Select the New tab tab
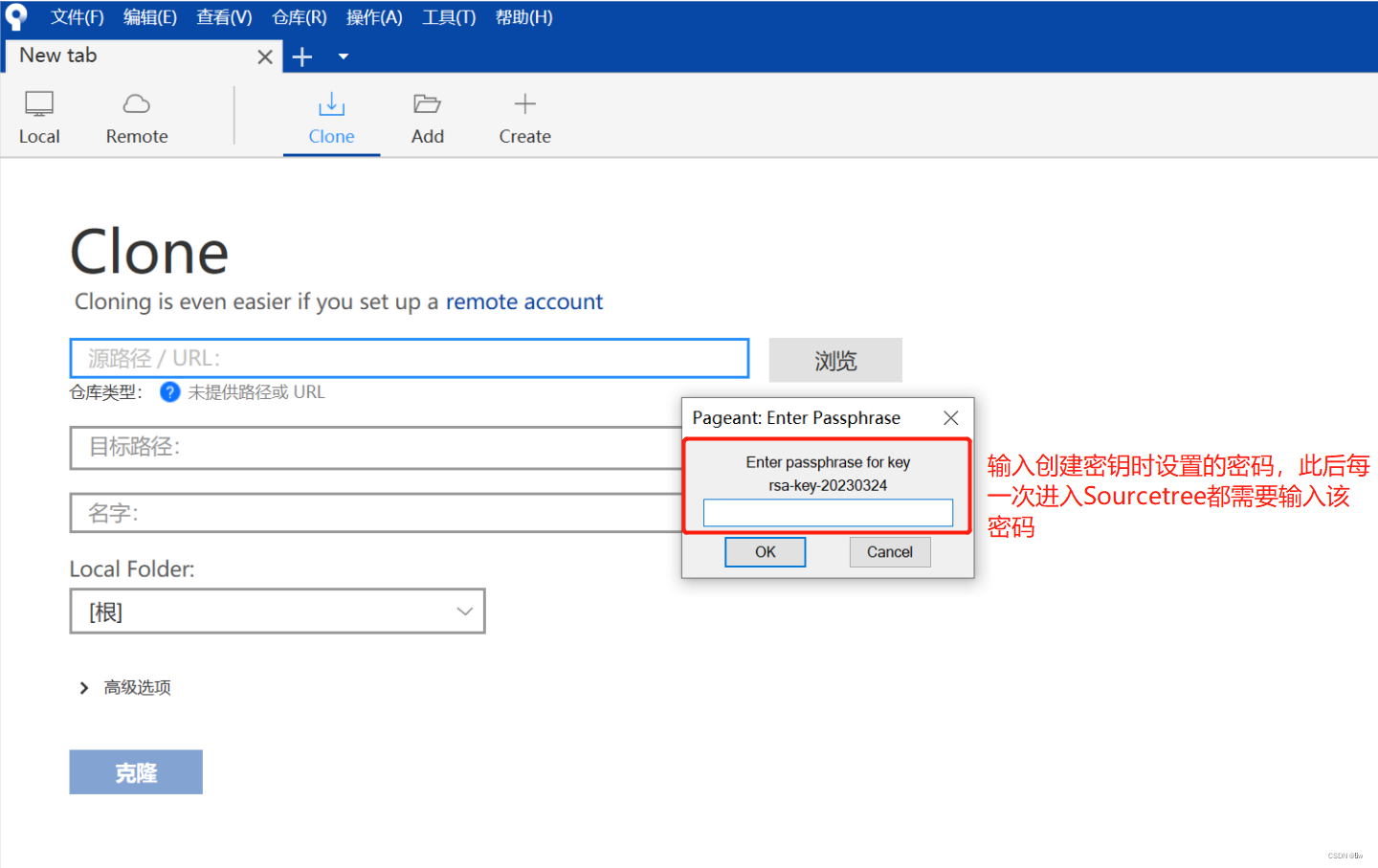The image size is (1378, 868). tap(144, 56)
